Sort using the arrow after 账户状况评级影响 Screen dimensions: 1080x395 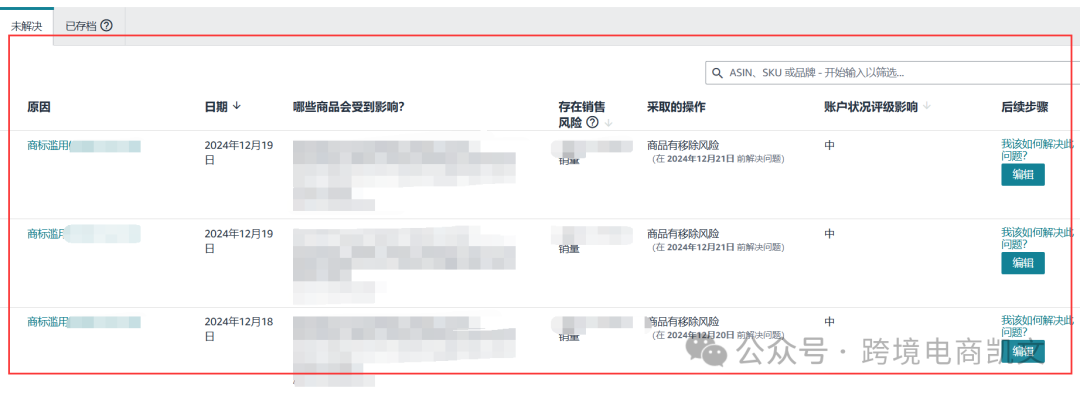(926, 106)
